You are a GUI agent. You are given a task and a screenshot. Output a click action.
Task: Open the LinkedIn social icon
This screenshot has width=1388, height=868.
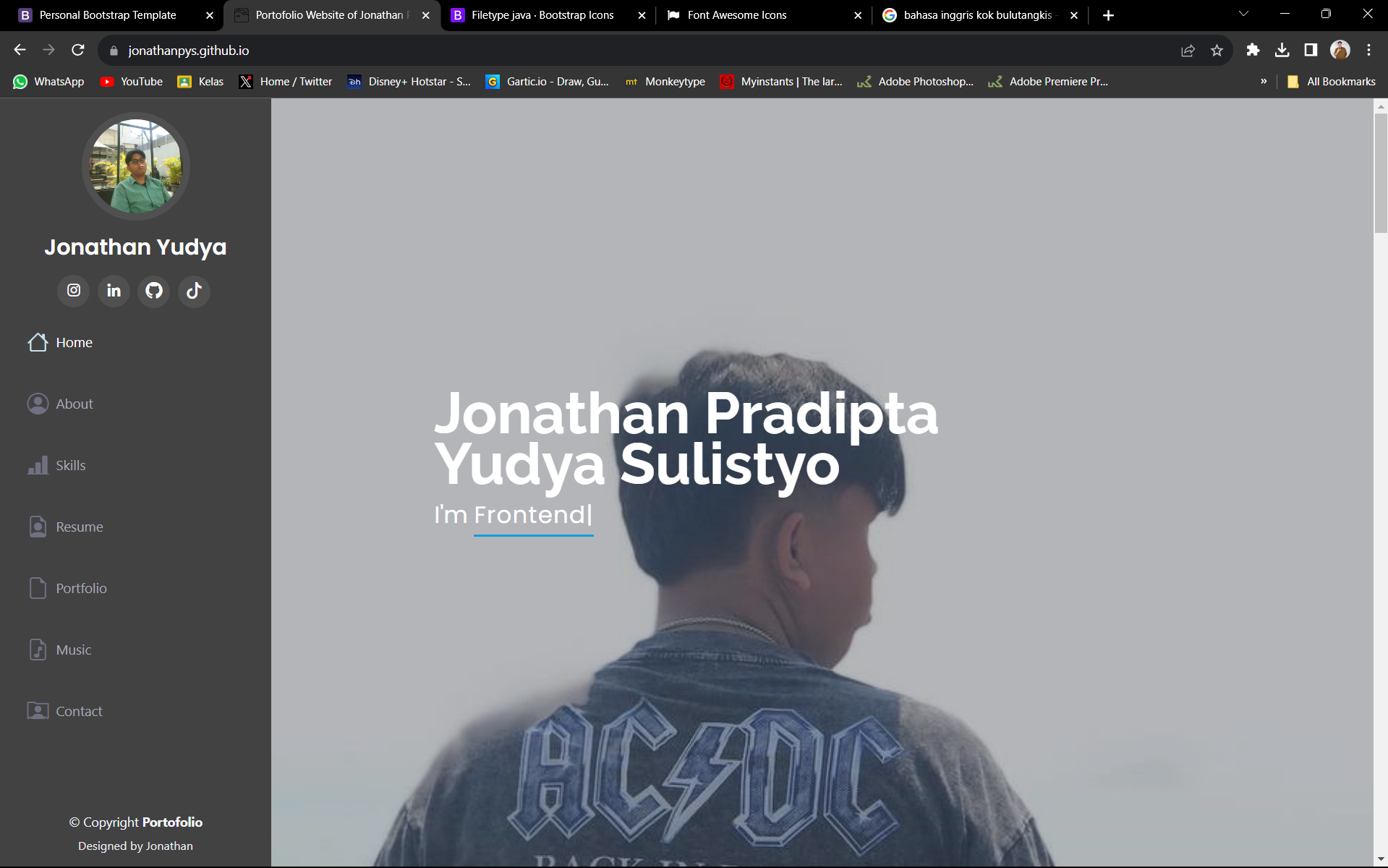tap(114, 291)
